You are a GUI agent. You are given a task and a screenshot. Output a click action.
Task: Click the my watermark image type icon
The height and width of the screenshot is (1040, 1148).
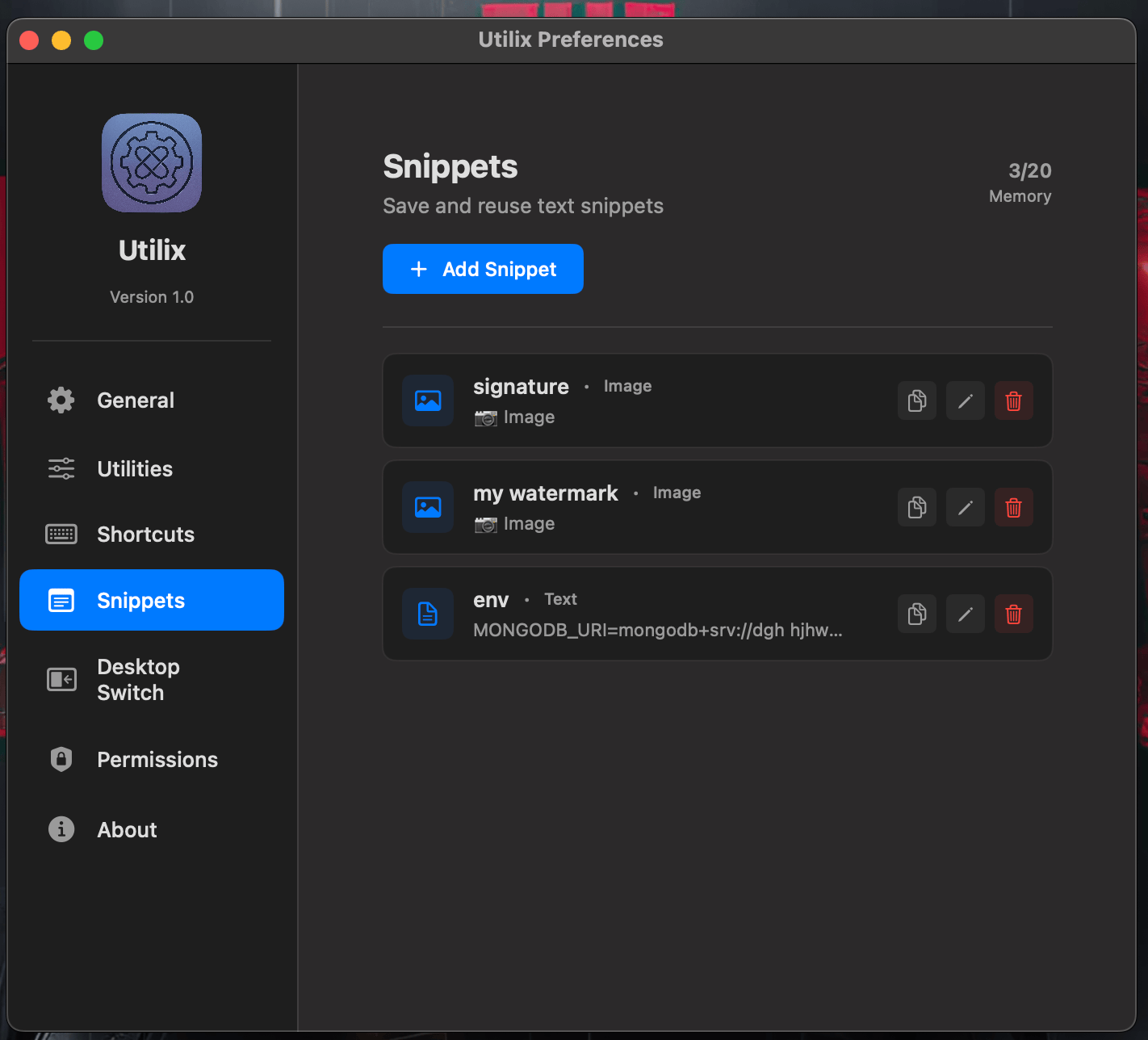point(428,507)
